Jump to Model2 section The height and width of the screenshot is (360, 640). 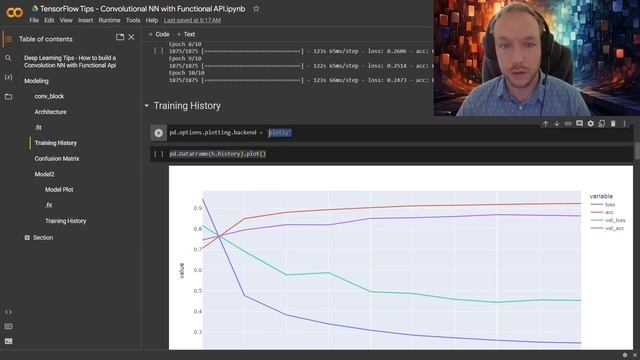point(44,174)
